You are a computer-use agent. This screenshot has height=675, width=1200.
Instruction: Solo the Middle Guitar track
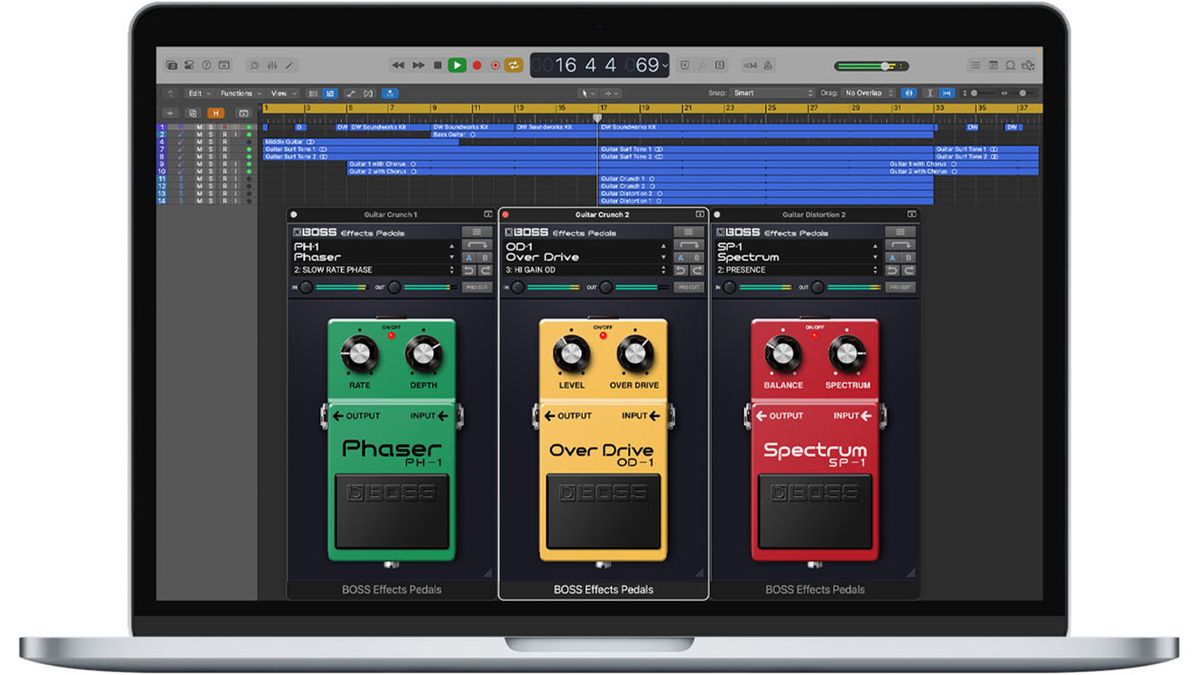pos(210,142)
